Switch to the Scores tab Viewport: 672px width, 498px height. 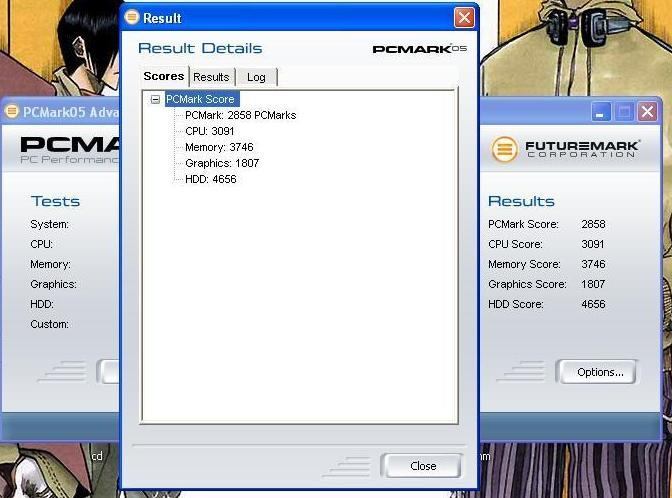pos(163,76)
